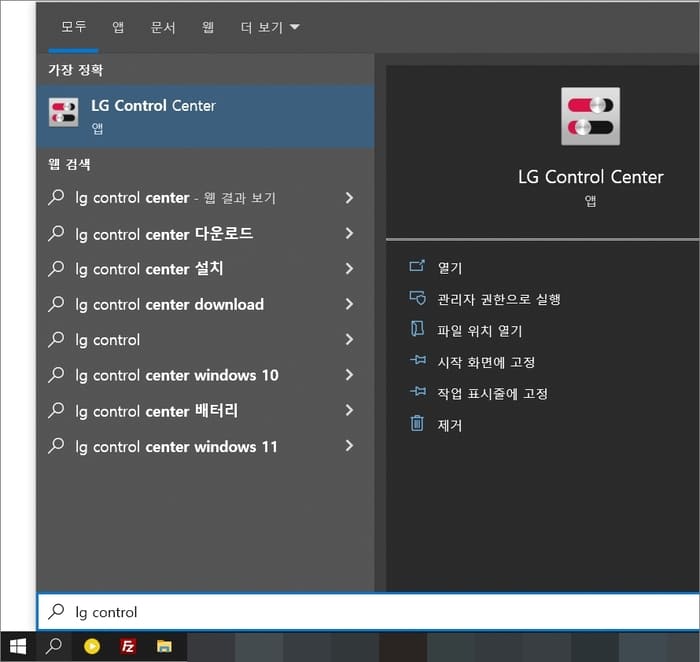700x662 pixels.
Task: Click search icon beside 'lg control center windows 10'
Action: pyautogui.click(x=56, y=375)
